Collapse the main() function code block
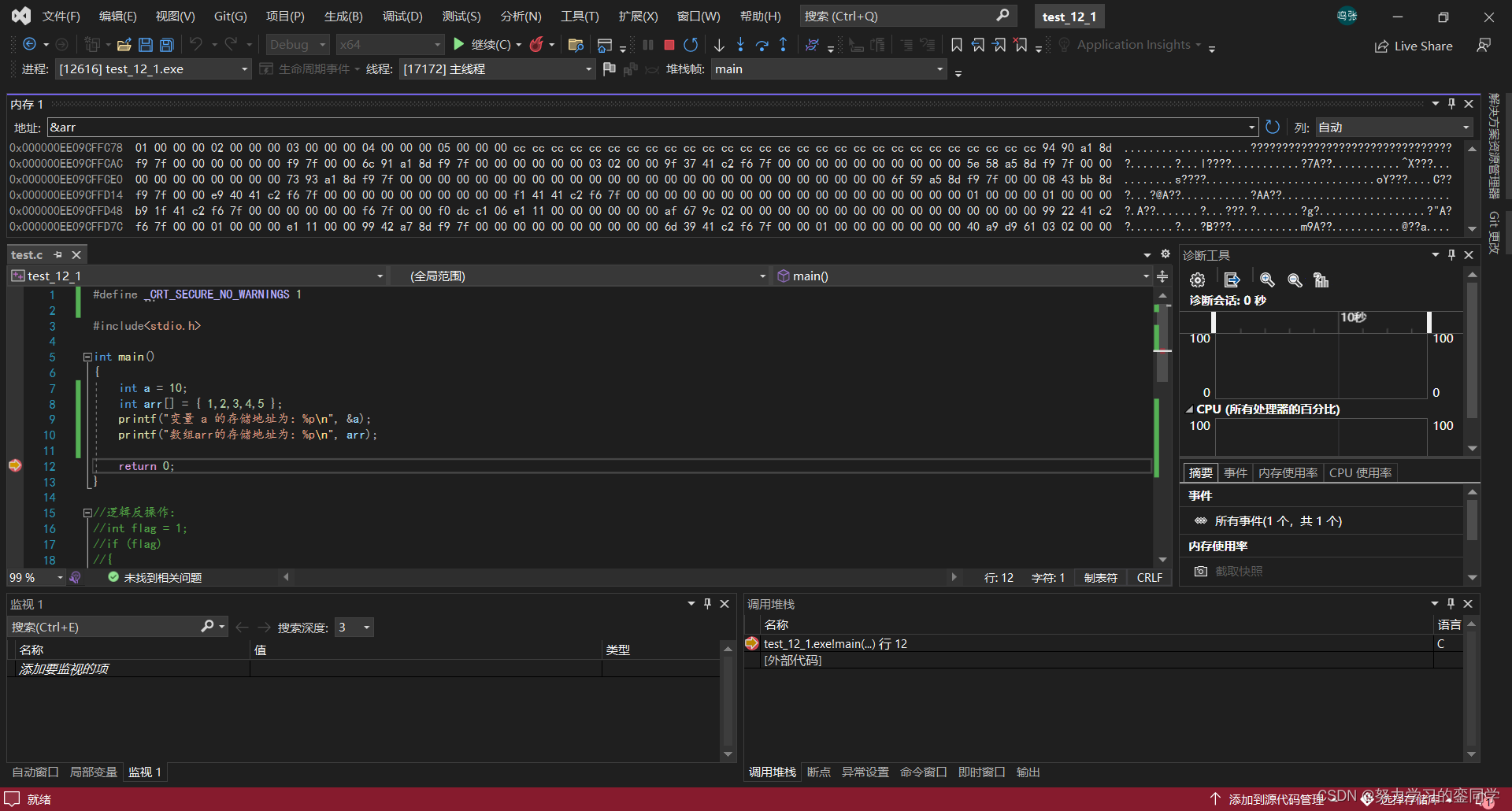 [87, 357]
